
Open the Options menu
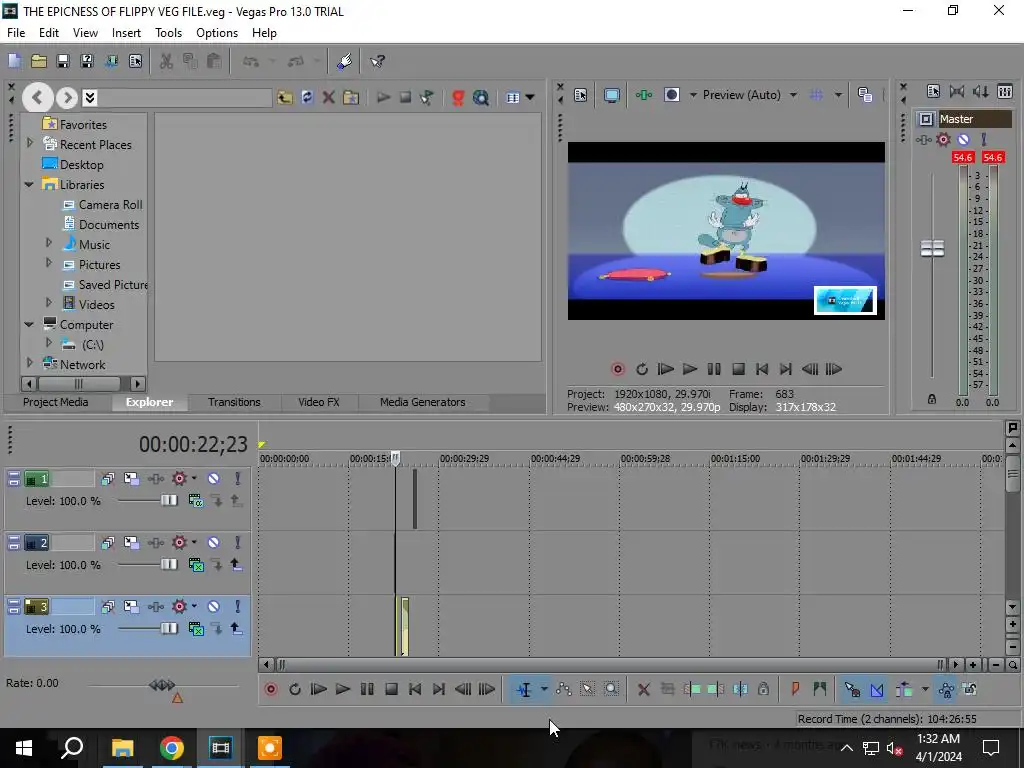[x=217, y=33]
